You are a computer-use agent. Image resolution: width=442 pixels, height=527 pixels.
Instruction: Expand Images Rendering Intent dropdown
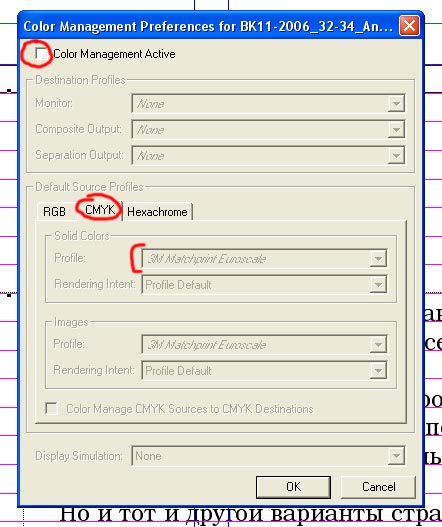(x=265, y=370)
